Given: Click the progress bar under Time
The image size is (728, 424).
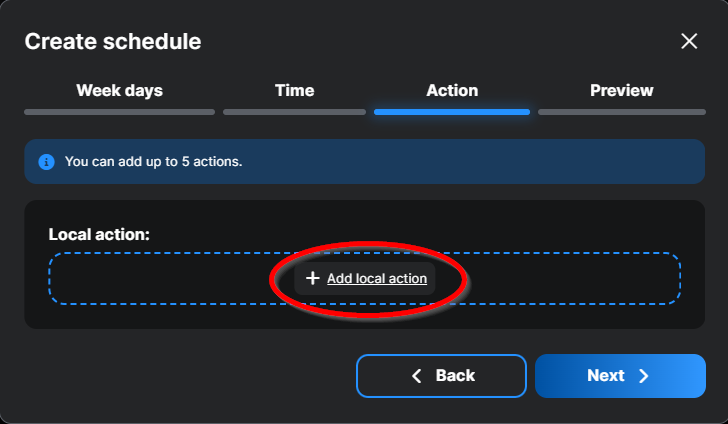Looking at the screenshot, I should pyautogui.click(x=294, y=112).
